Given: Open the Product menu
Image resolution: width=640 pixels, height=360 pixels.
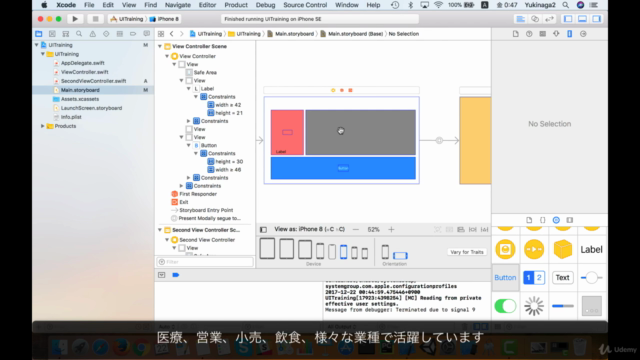Looking at the screenshot, I should coord(236,5).
